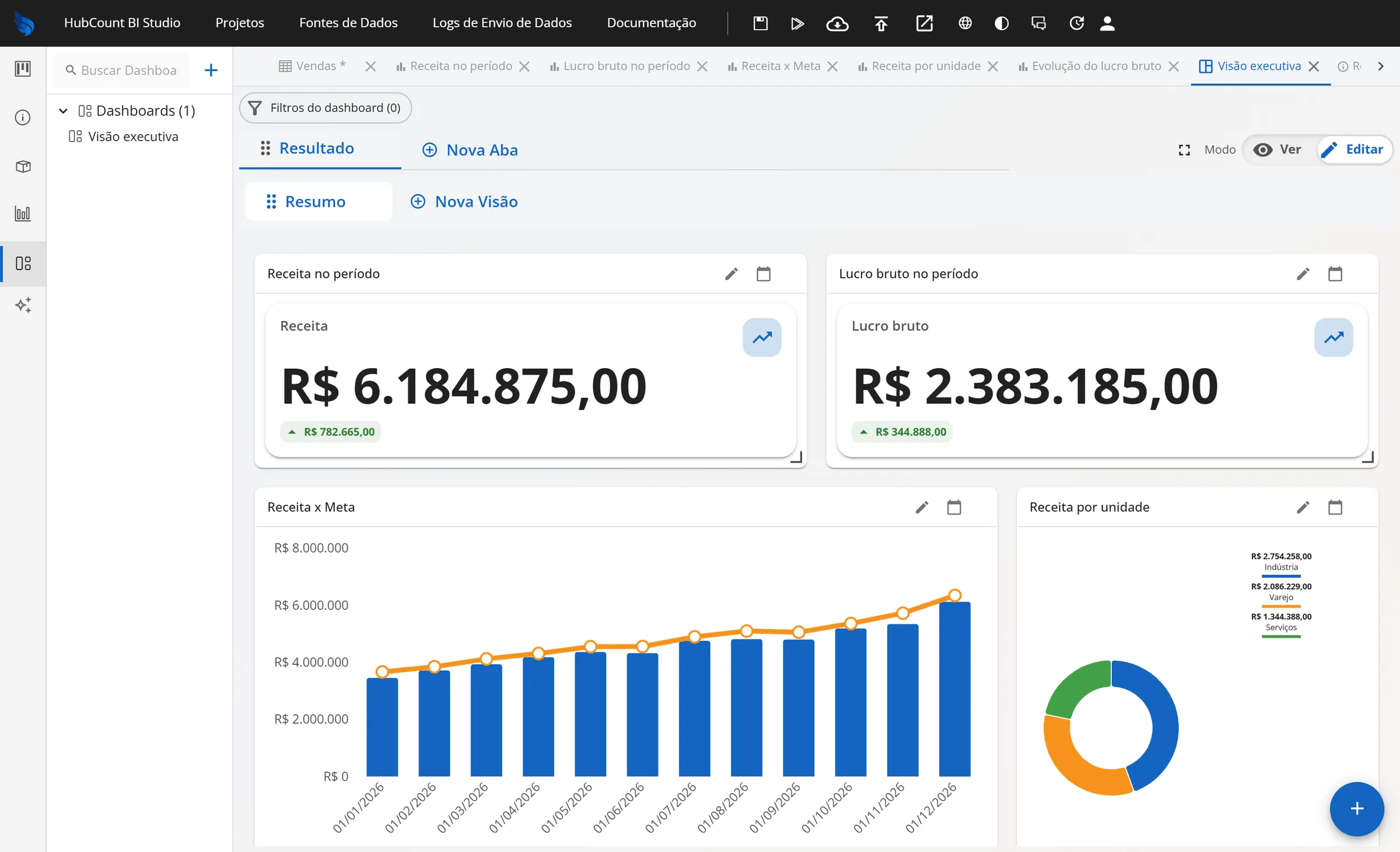Close the Evolução do lucro bruto tab
Image resolution: width=1400 pixels, height=852 pixels.
(1174, 67)
